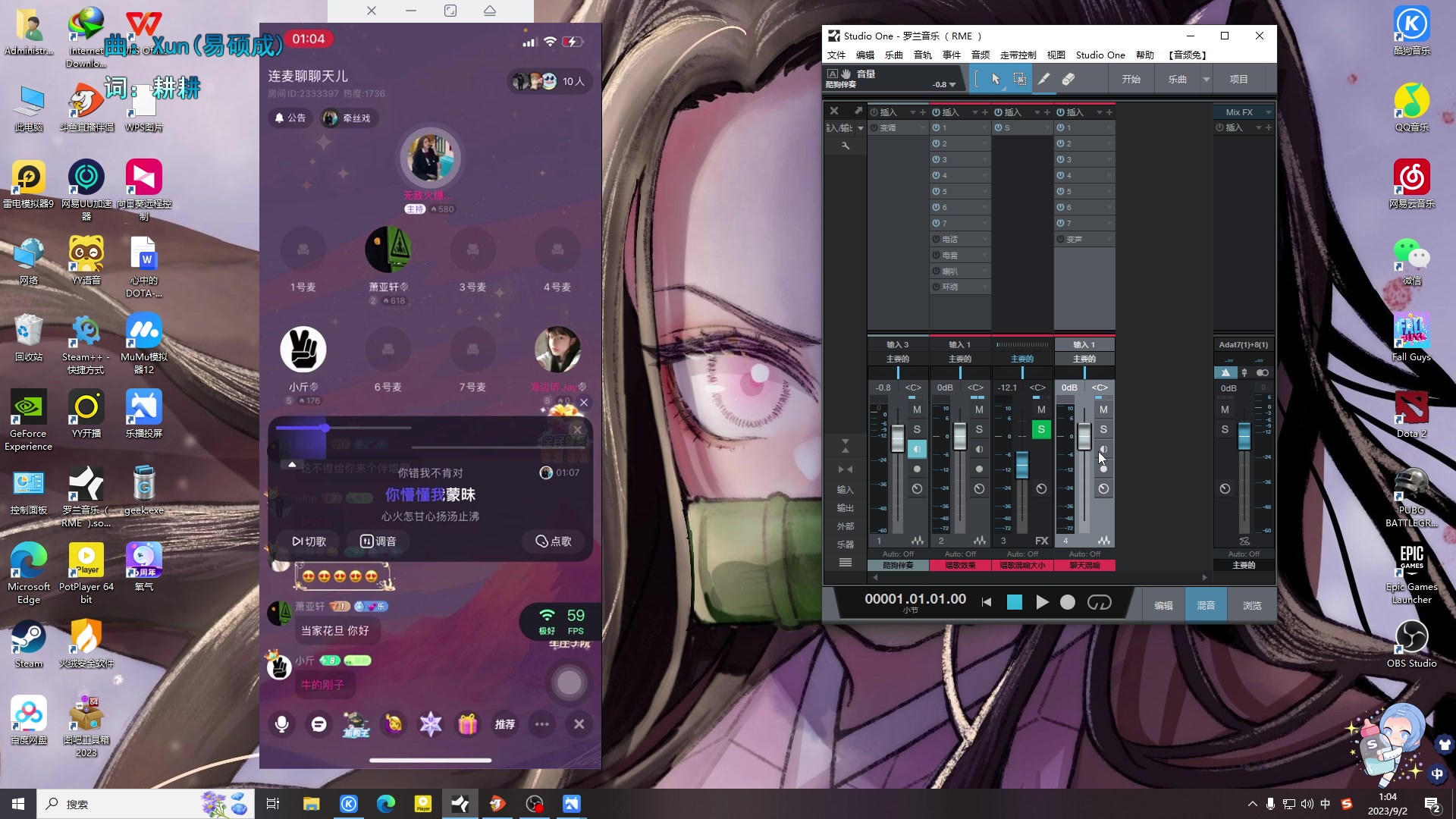The width and height of the screenshot is (1456, 819).
Task: Click mixer horizontal scrollbar right arrow
Action: (1204, 578)
